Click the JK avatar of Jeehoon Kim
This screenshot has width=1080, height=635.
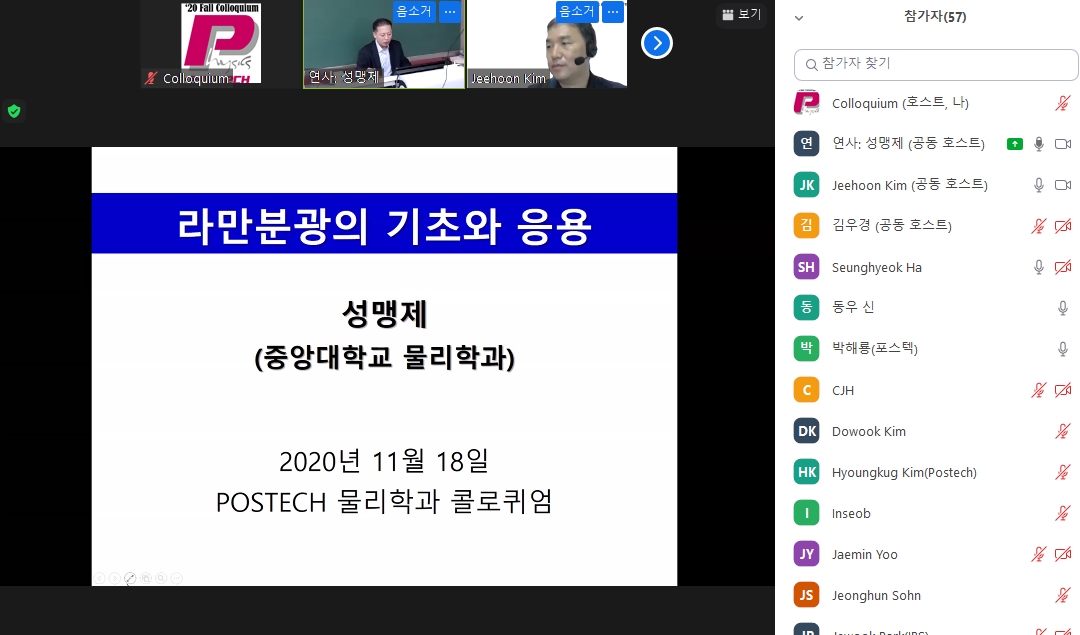point(806,185)
